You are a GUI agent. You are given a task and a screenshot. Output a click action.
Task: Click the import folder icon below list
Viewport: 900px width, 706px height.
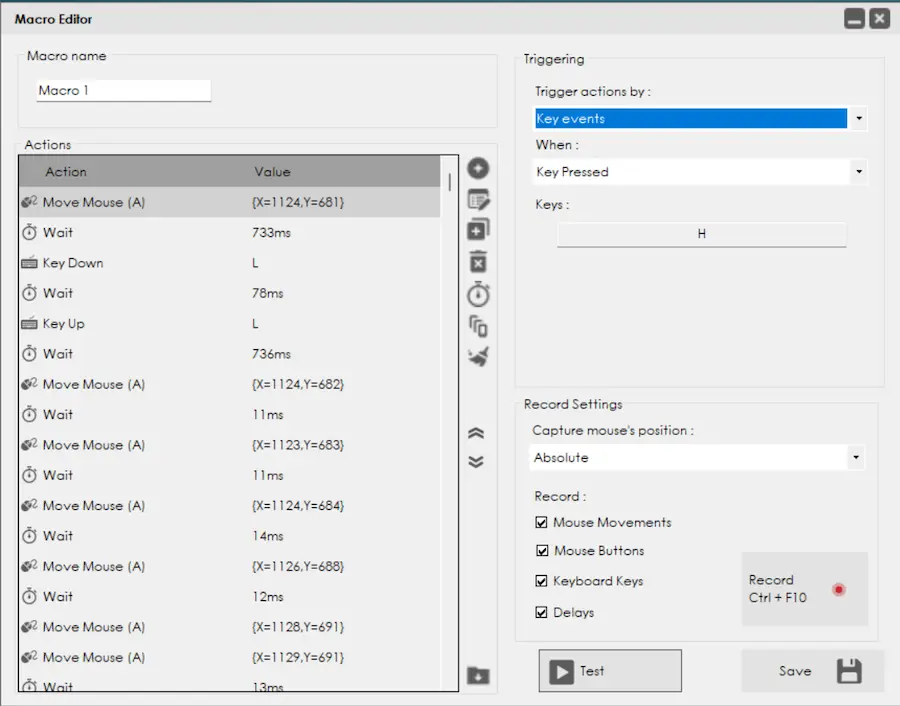[478, 676]
